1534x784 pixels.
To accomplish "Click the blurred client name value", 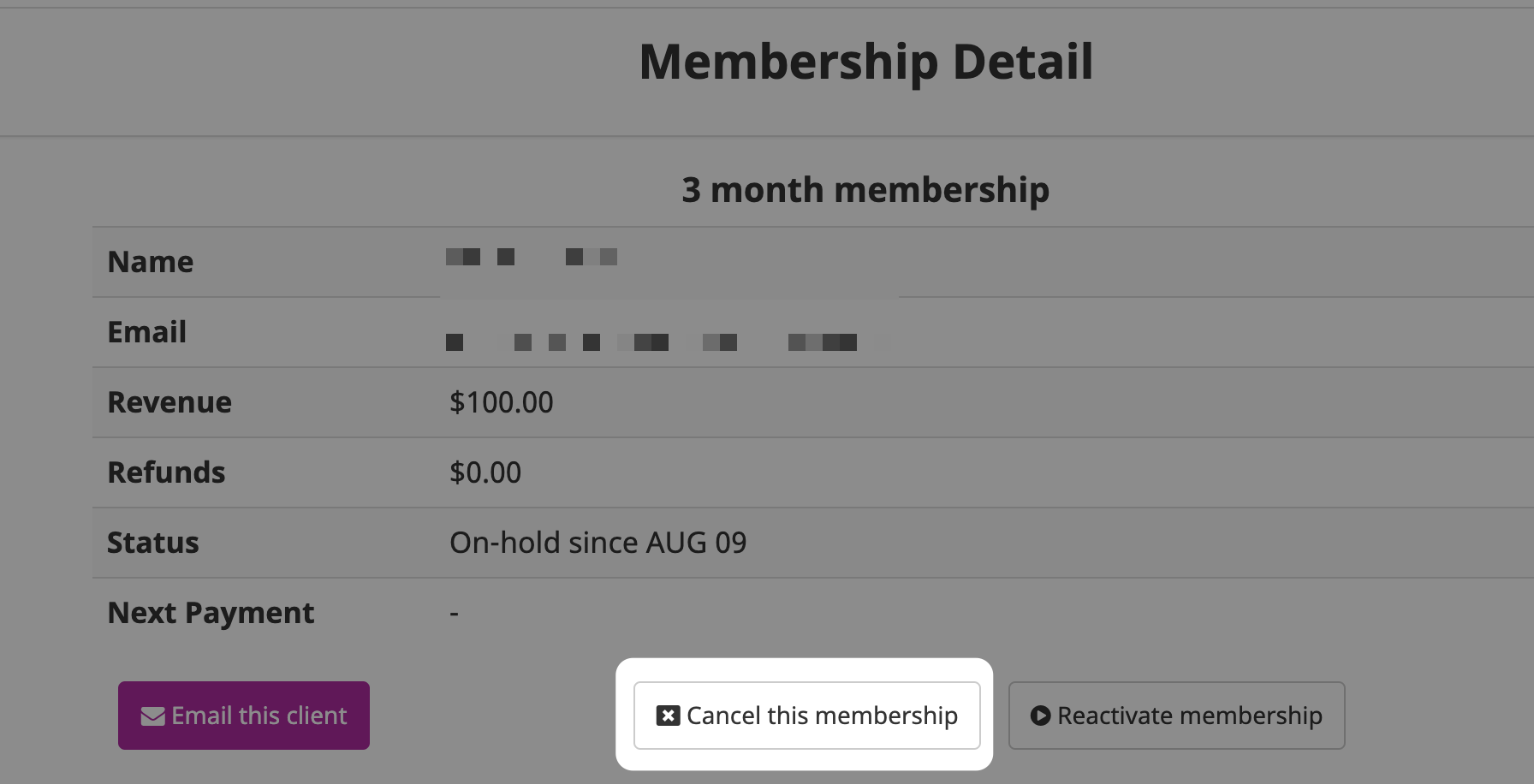I will coord(532,257).
